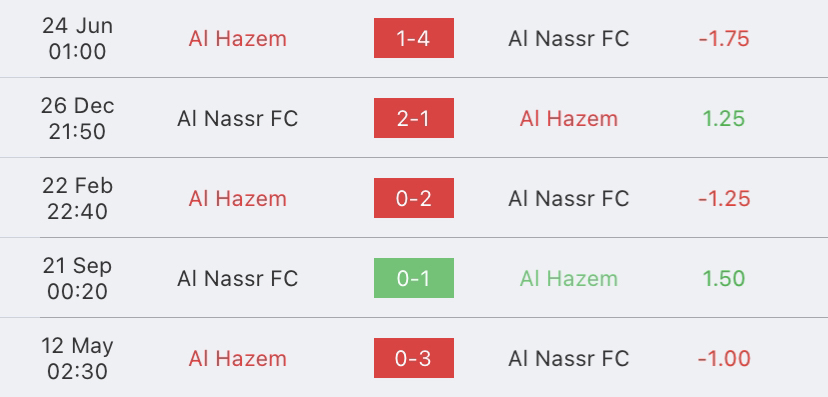Select Al Hazem in 12 May match

tap(238, 359)
